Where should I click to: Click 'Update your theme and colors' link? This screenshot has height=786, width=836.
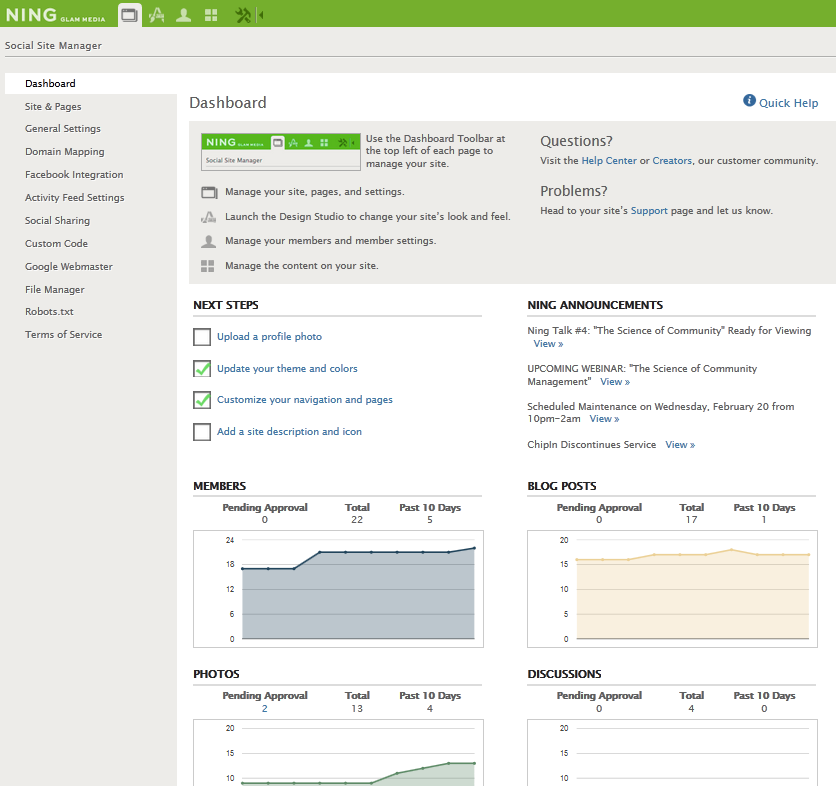(287, 368)
